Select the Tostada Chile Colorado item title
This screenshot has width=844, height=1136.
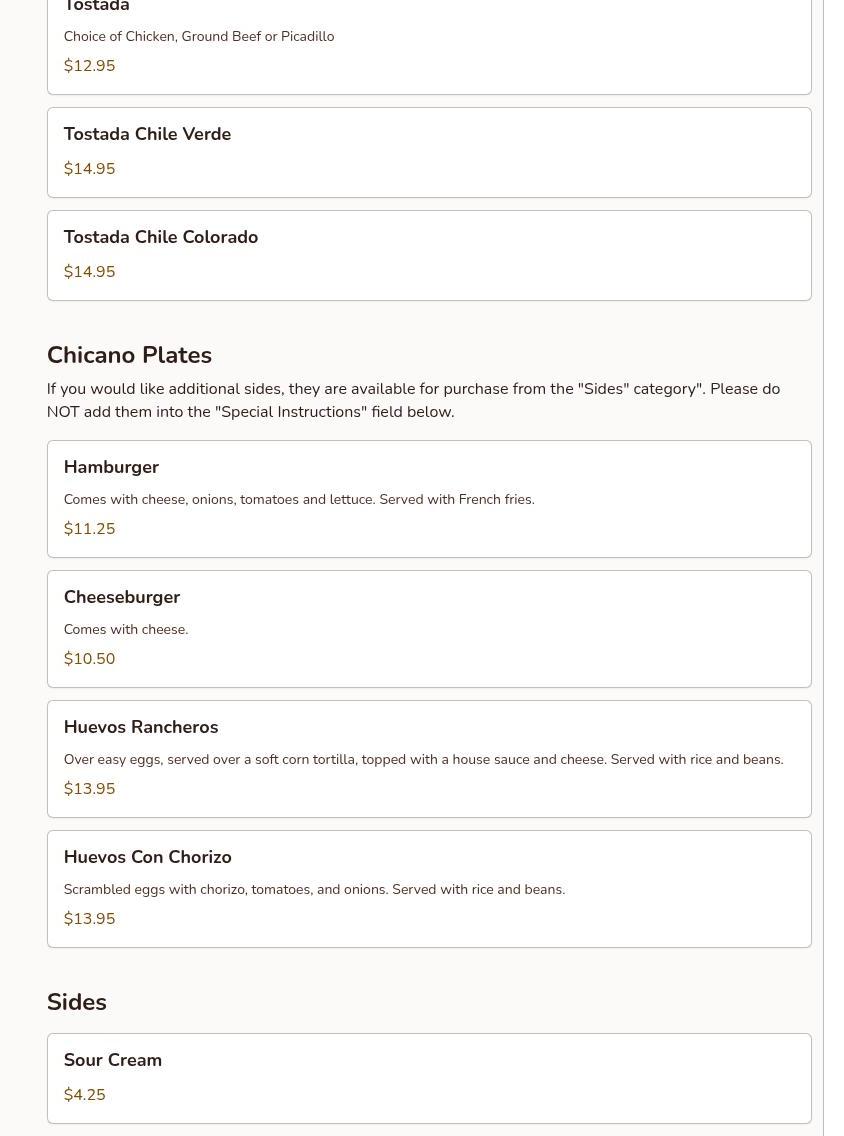[161, 238]
